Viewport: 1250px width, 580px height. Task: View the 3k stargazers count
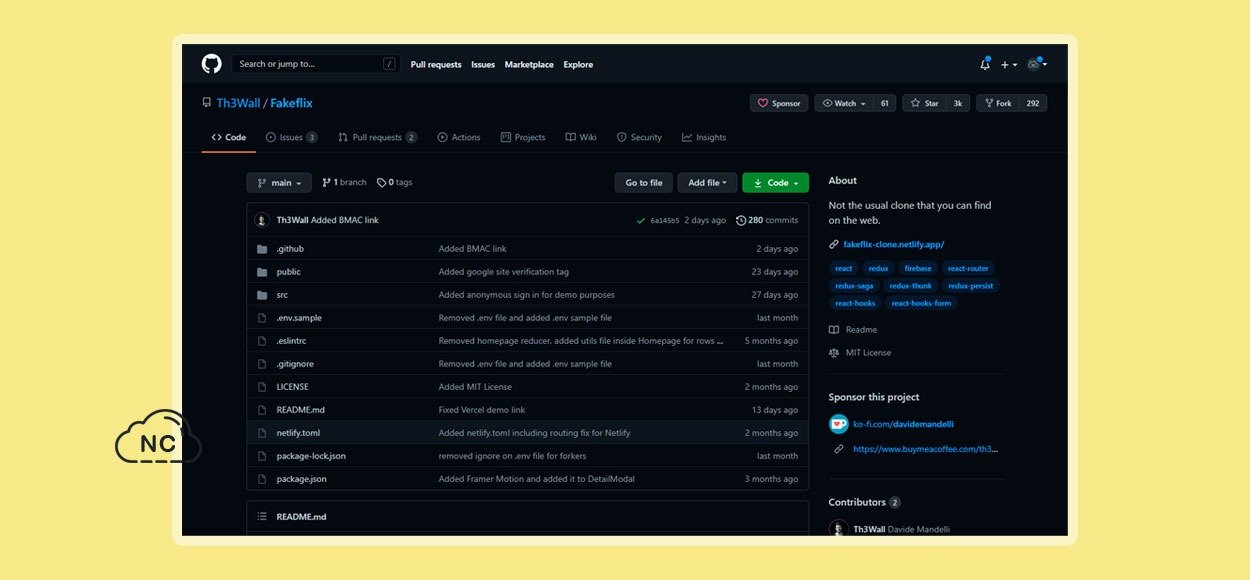coord(958,103)
